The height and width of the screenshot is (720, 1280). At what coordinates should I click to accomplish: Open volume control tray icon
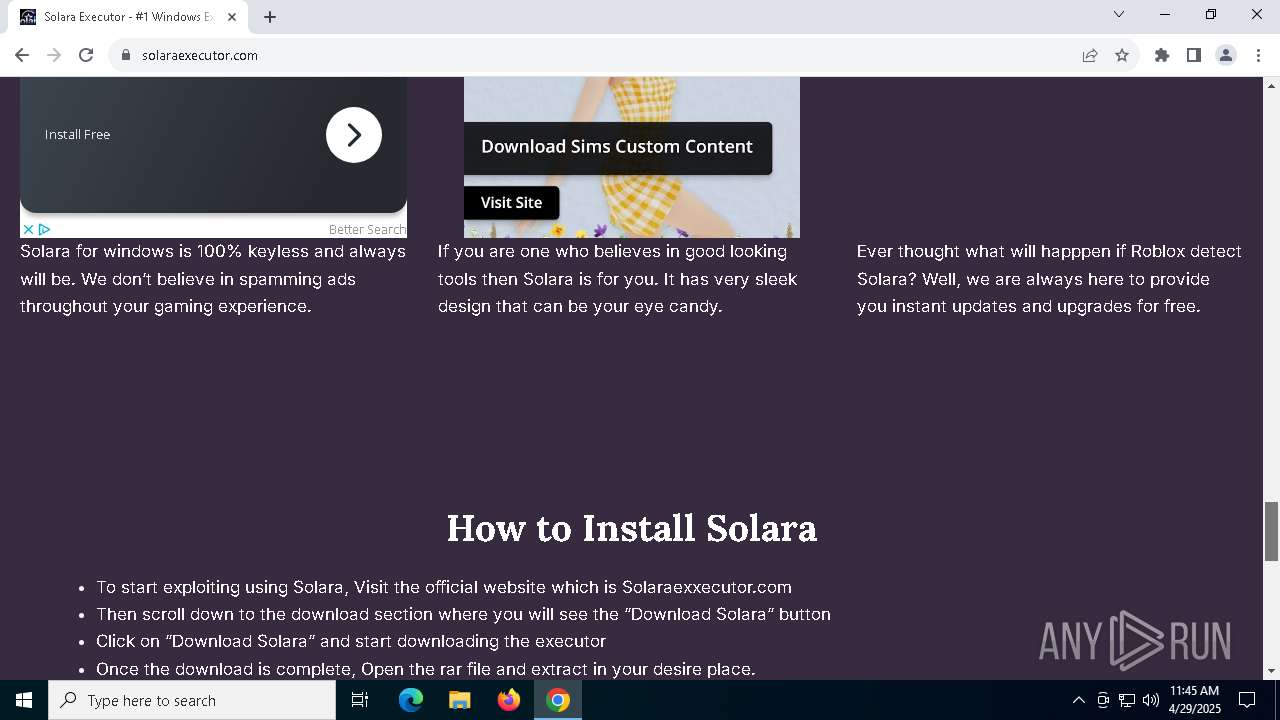click(x=1151, y=700)
